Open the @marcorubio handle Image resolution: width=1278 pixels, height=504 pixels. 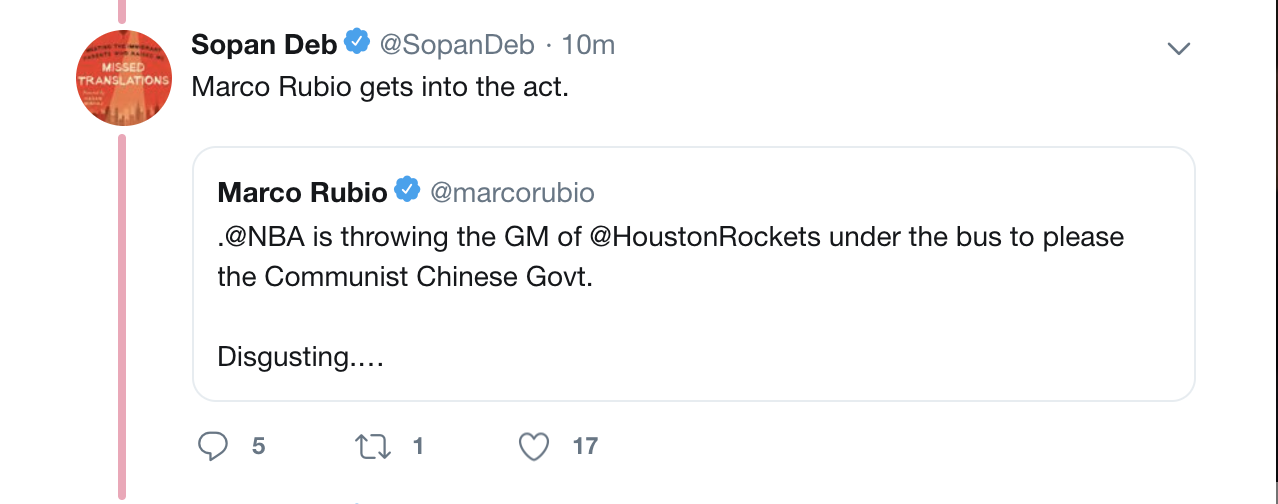pyautogui.click(x=512, y=191)
